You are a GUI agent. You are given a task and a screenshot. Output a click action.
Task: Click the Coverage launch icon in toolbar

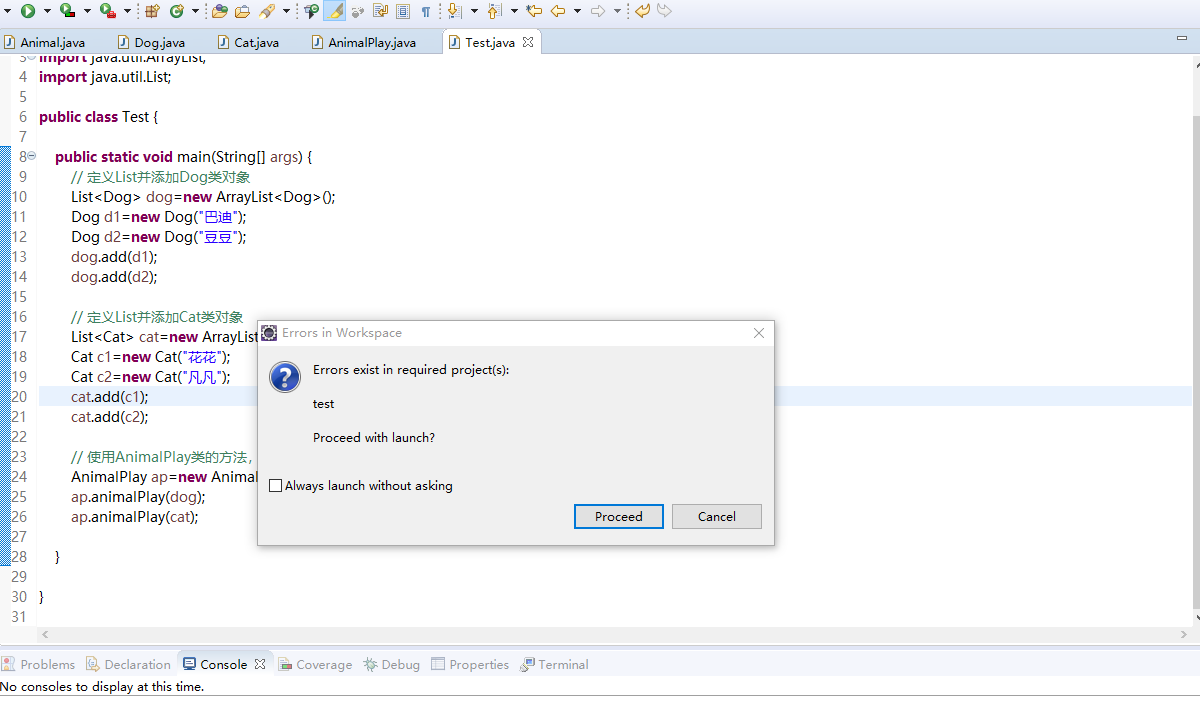pyautogui.click(x=67, y=11)
